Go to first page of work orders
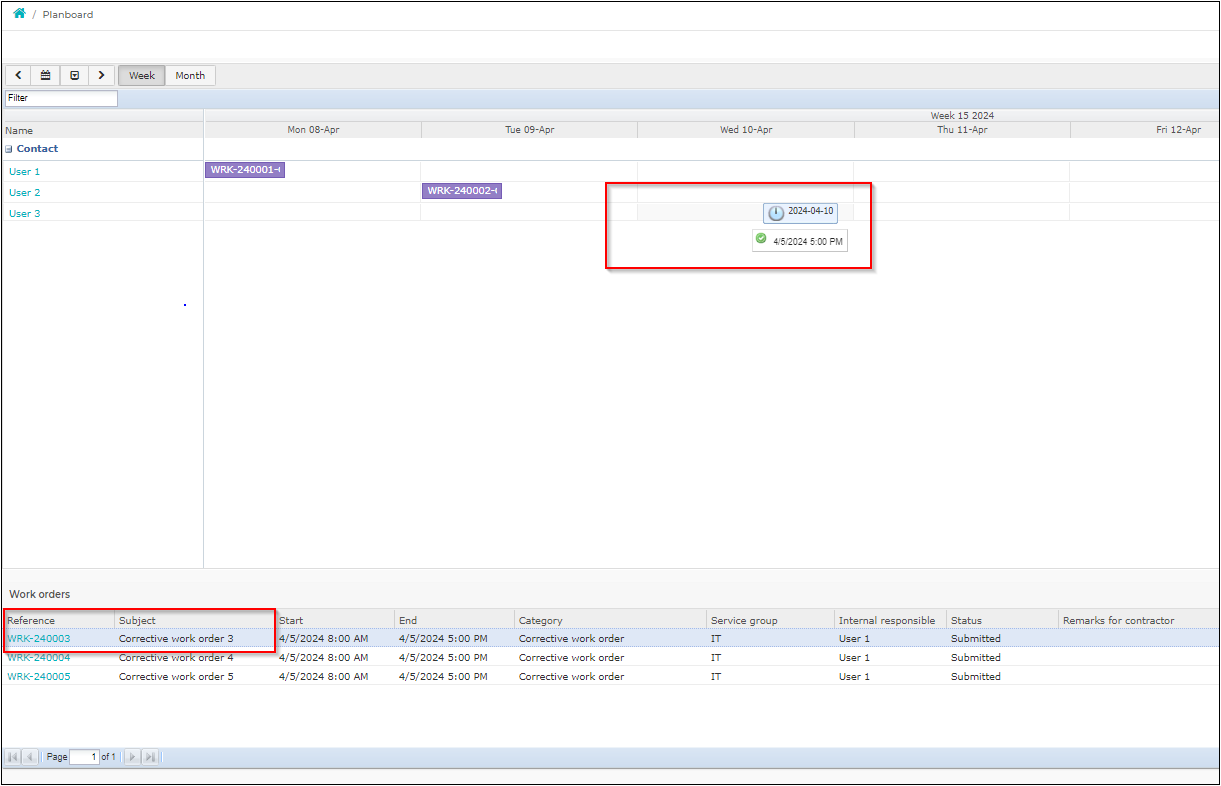1221x786 pixels. point(13,757)
